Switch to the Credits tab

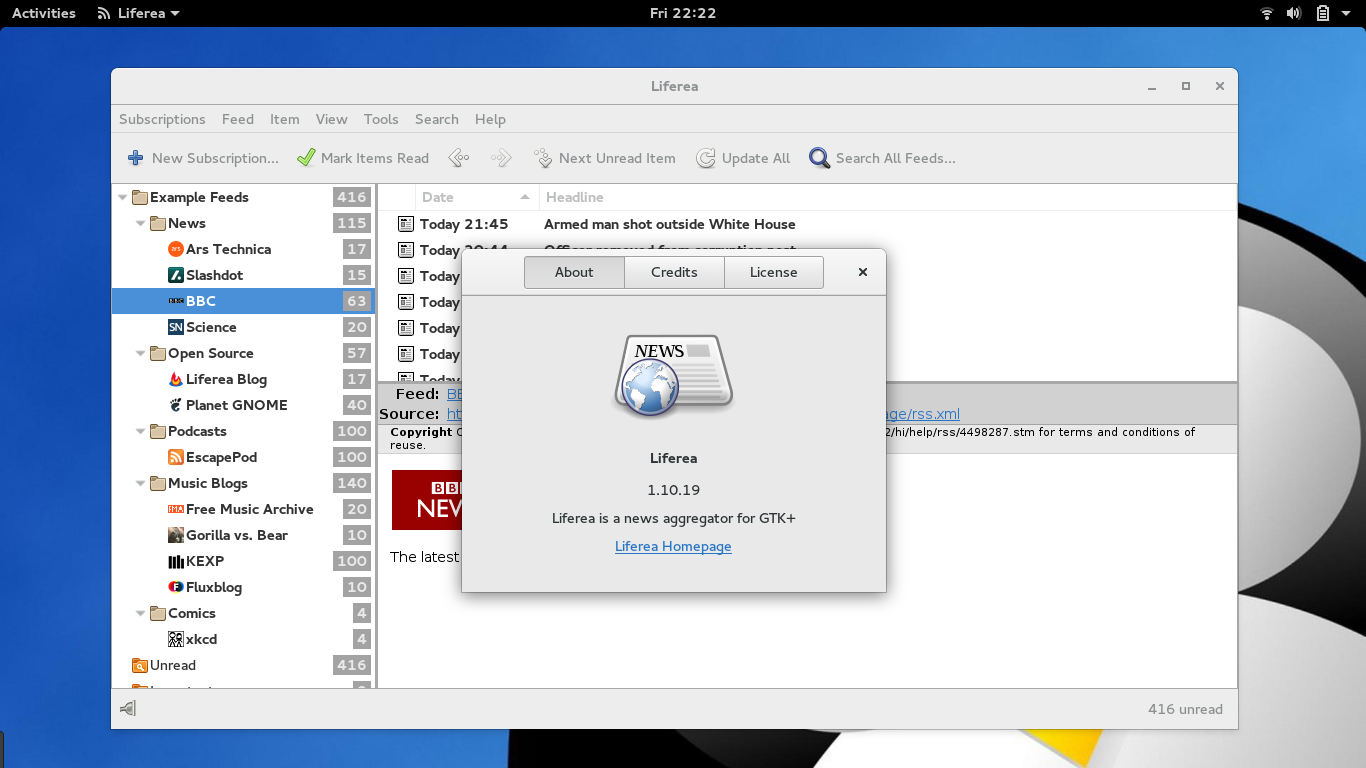[674, 272]
